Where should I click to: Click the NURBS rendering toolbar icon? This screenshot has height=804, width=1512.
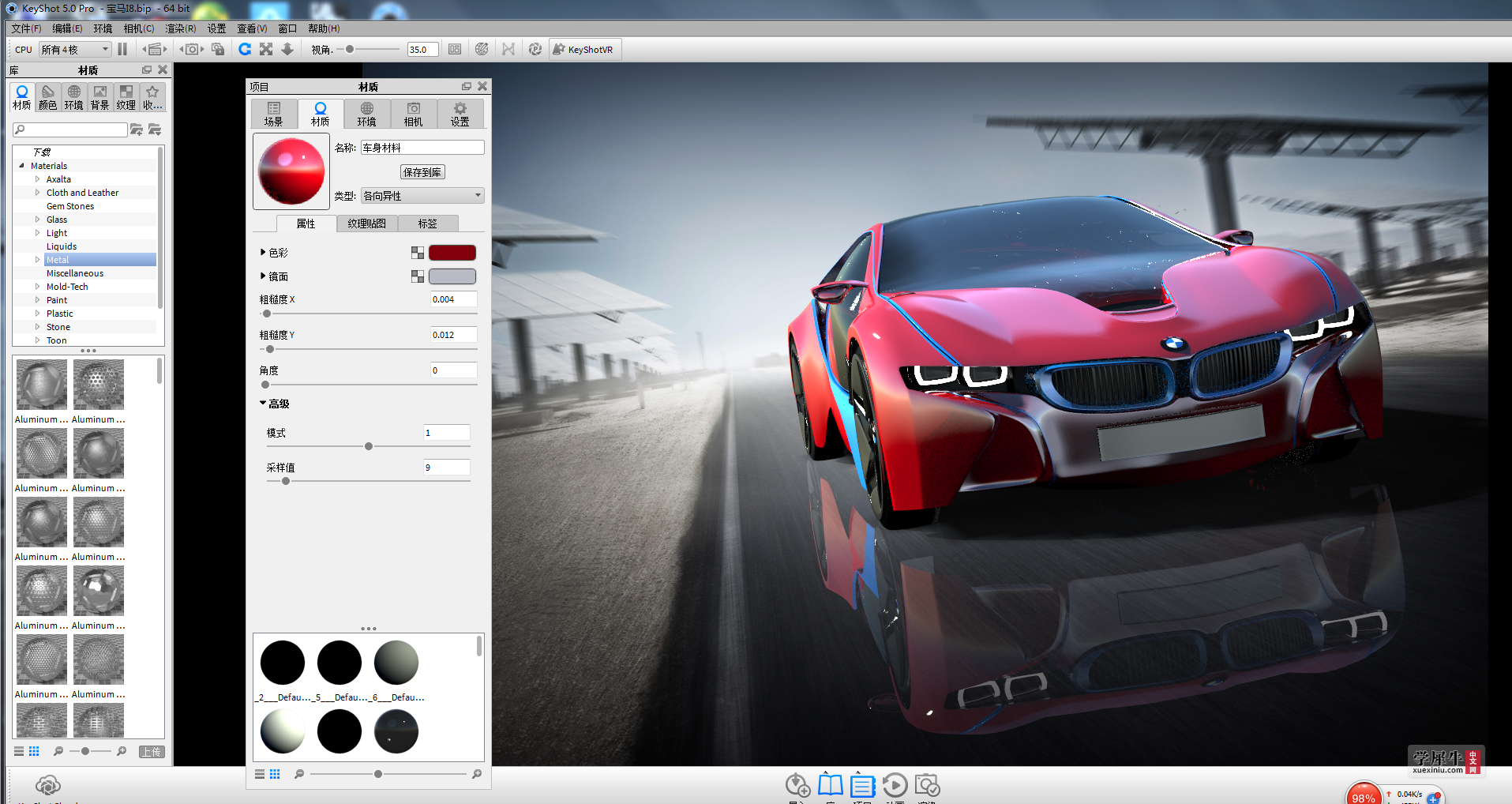click(508, 49)
